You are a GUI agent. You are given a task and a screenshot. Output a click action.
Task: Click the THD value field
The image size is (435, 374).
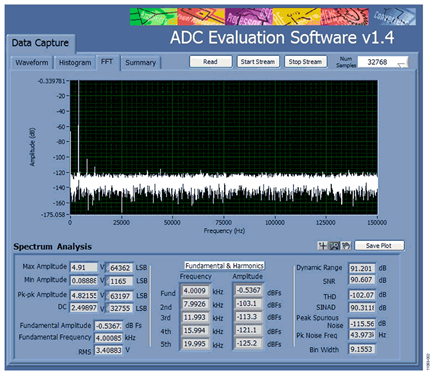[362, 295]
